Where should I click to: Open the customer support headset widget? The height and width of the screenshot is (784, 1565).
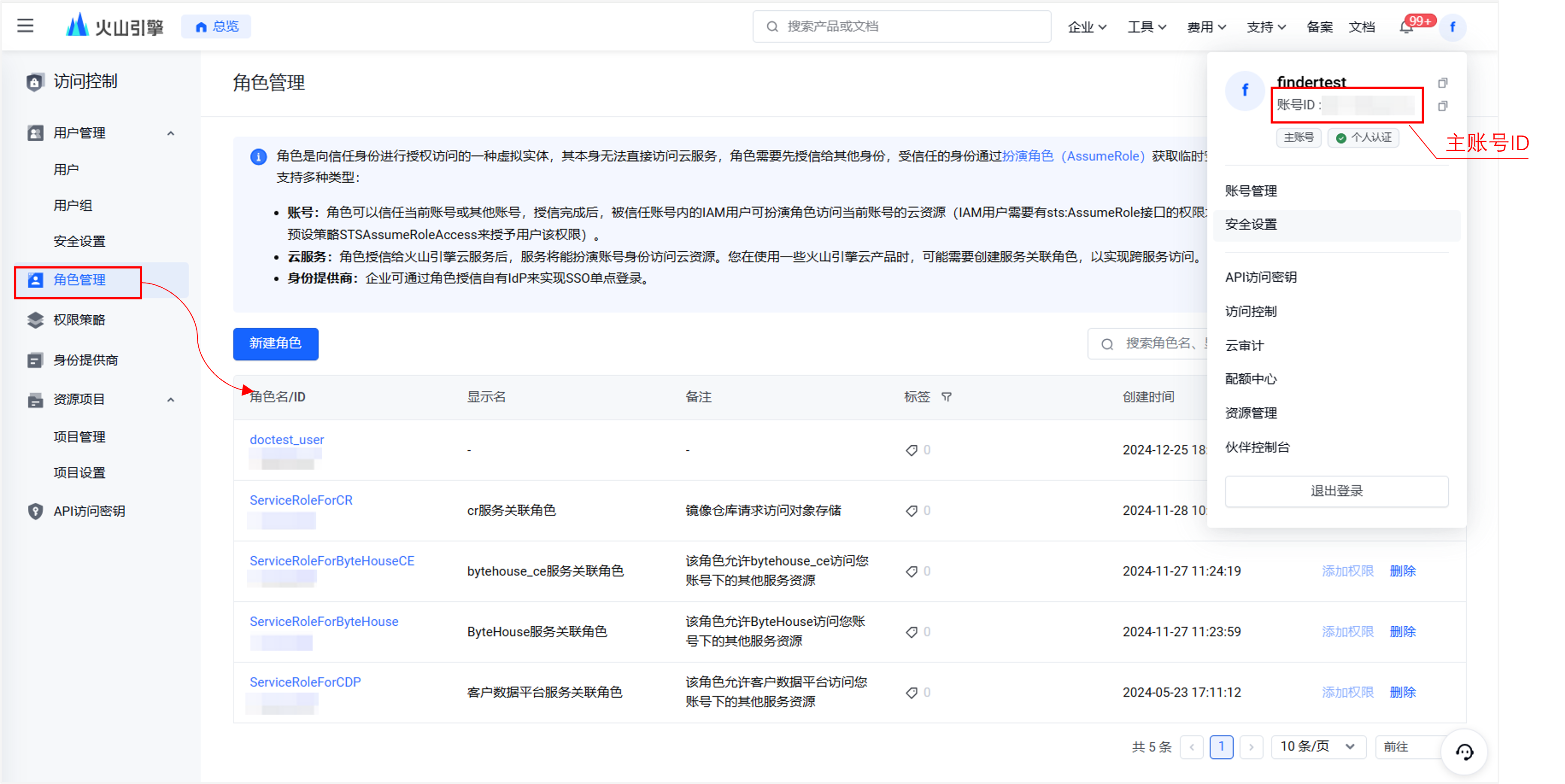click(1464, 752)
